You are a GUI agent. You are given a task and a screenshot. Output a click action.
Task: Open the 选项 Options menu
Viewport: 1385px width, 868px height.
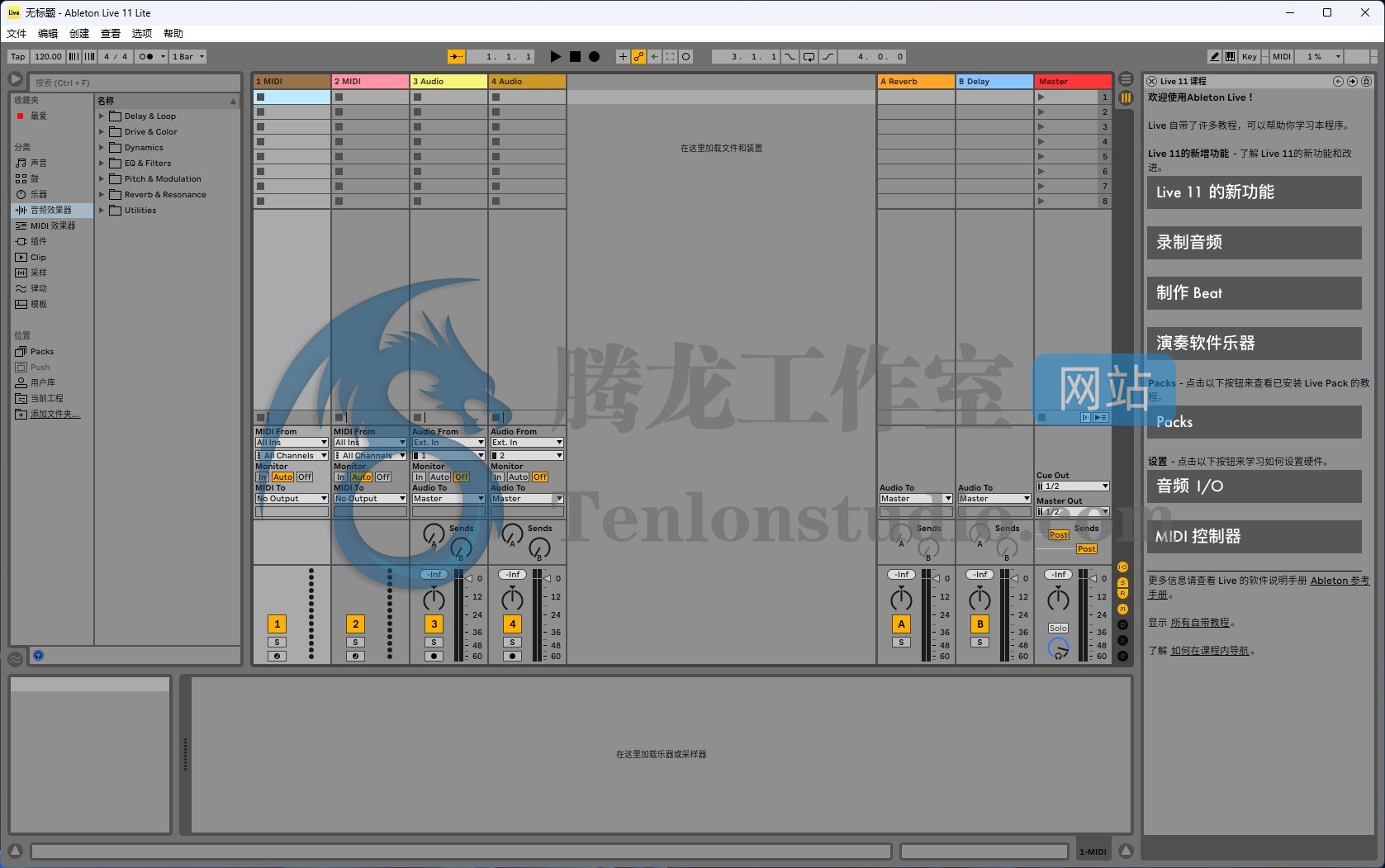coord(142,34)
